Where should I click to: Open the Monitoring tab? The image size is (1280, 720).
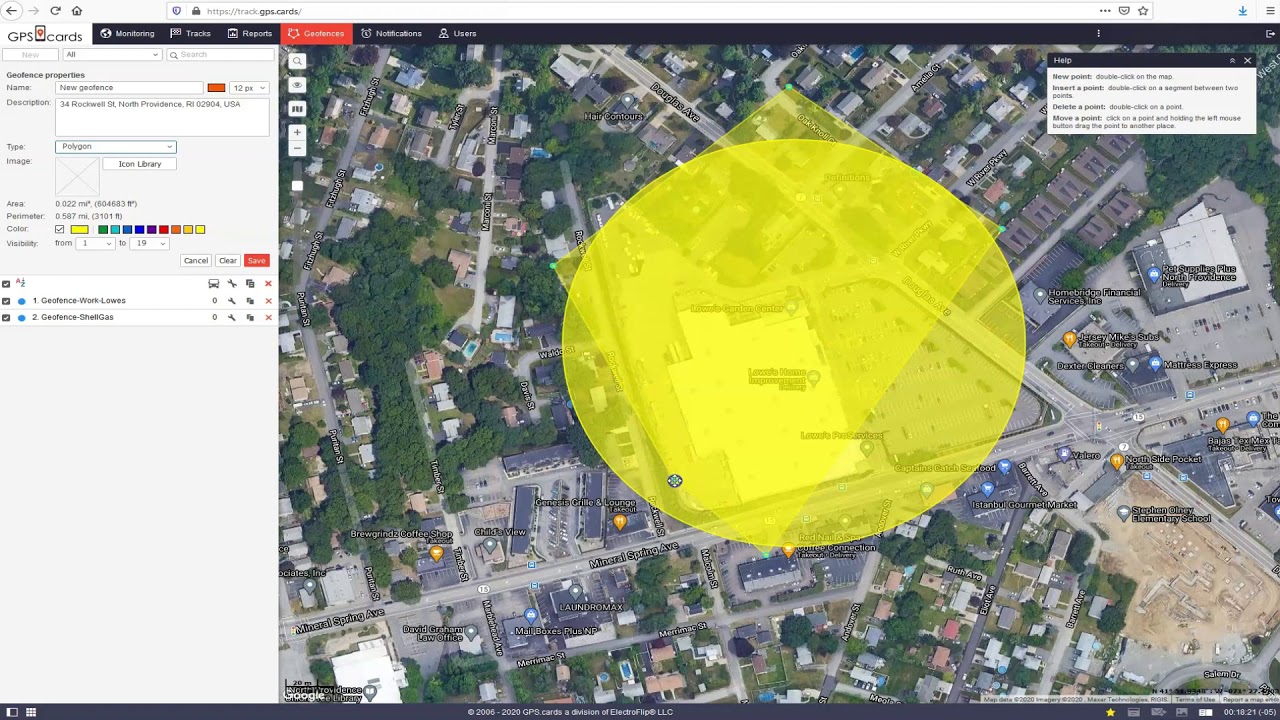127,33
